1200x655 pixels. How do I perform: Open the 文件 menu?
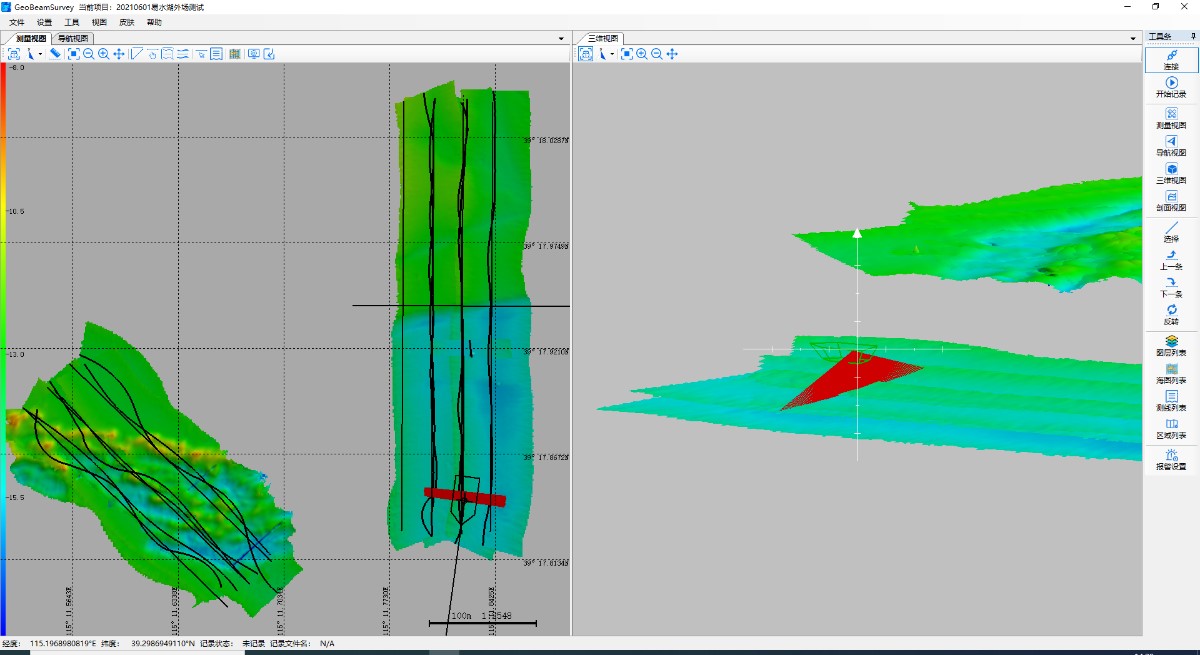pos(17,22)
